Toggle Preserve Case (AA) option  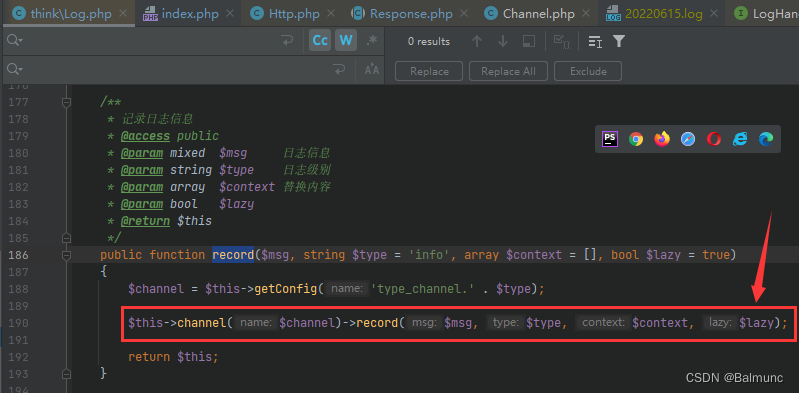coord(372,69)
